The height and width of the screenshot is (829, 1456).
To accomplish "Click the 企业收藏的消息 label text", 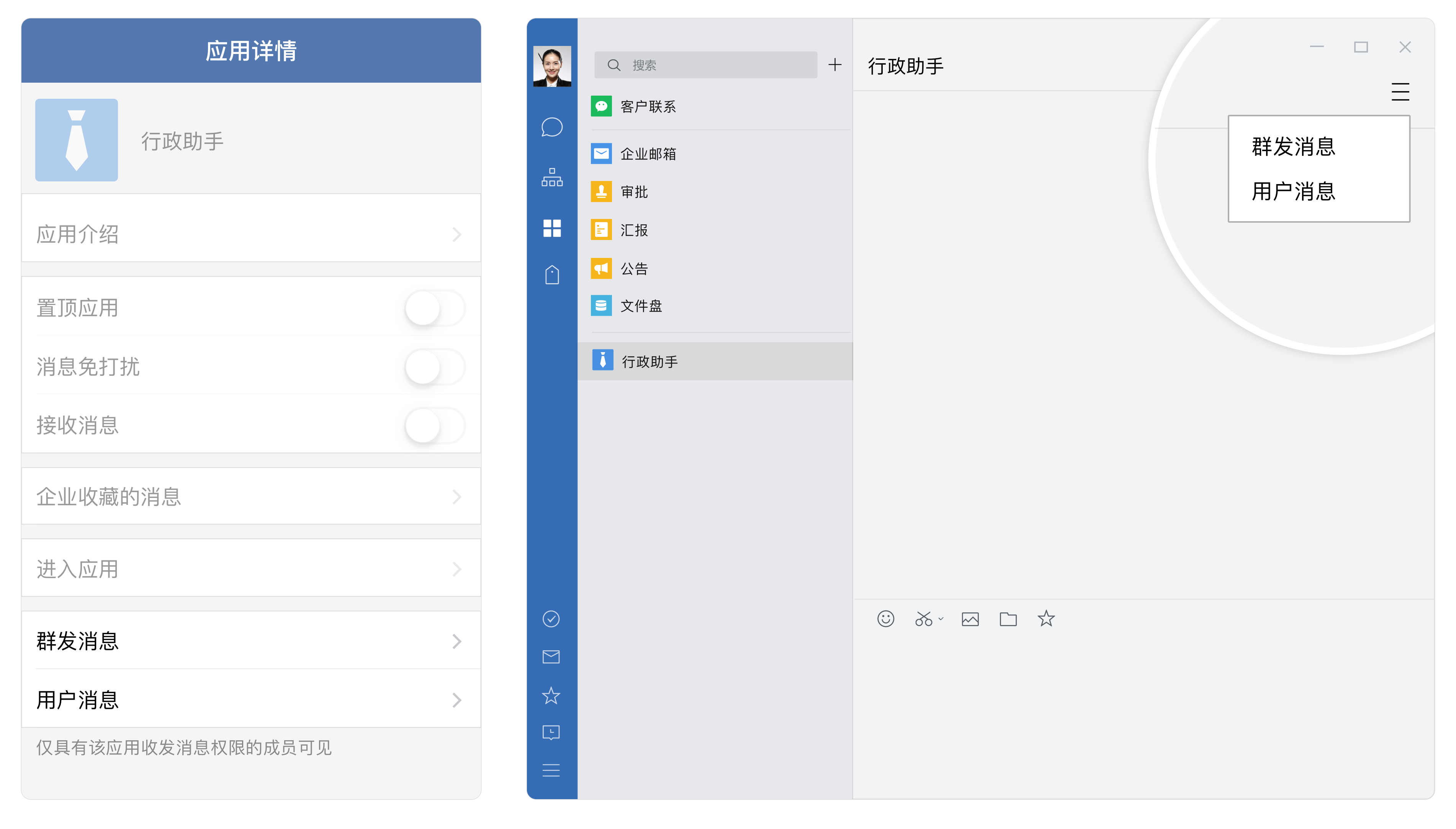I will click(109, 497).
